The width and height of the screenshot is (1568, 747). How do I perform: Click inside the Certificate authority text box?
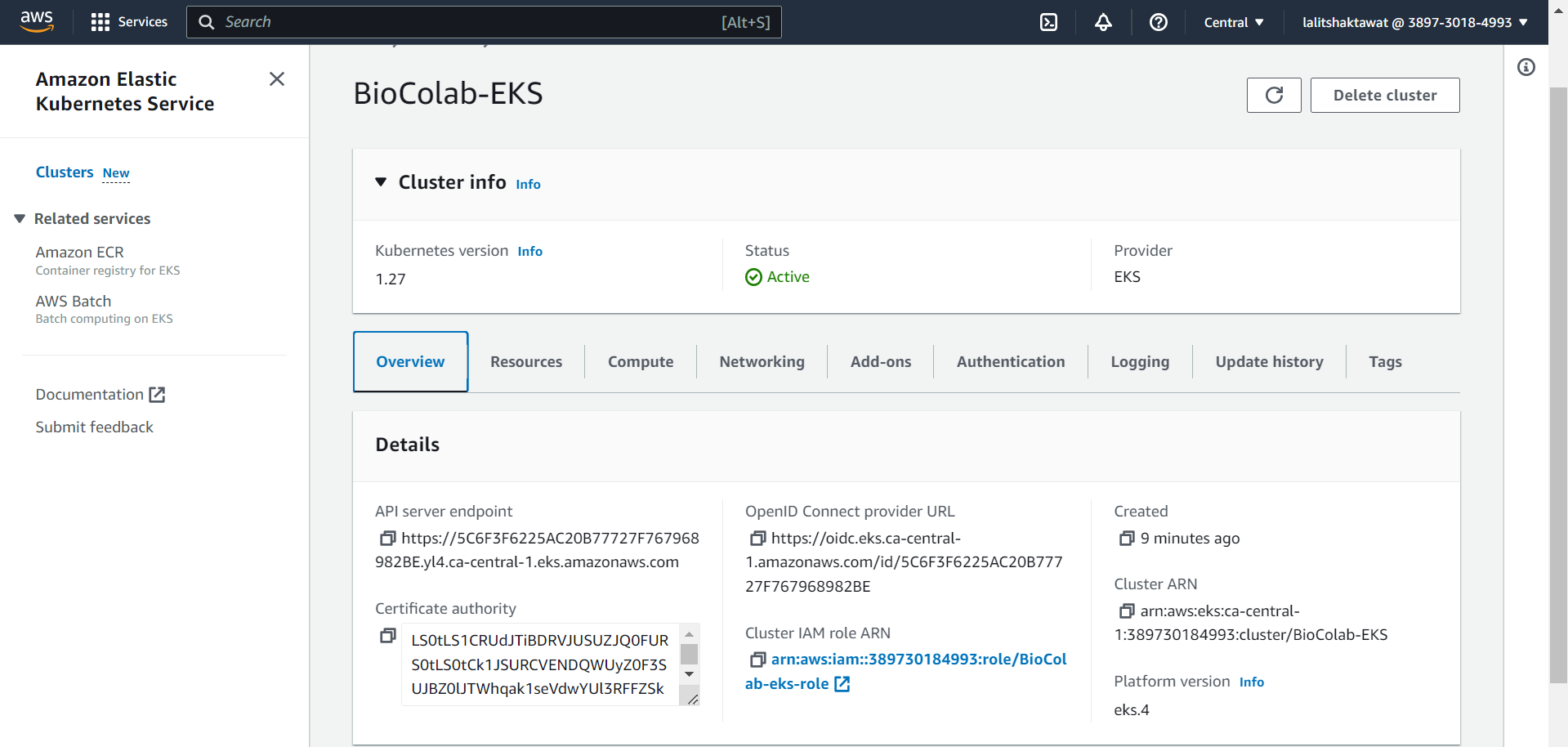point(539,664)
